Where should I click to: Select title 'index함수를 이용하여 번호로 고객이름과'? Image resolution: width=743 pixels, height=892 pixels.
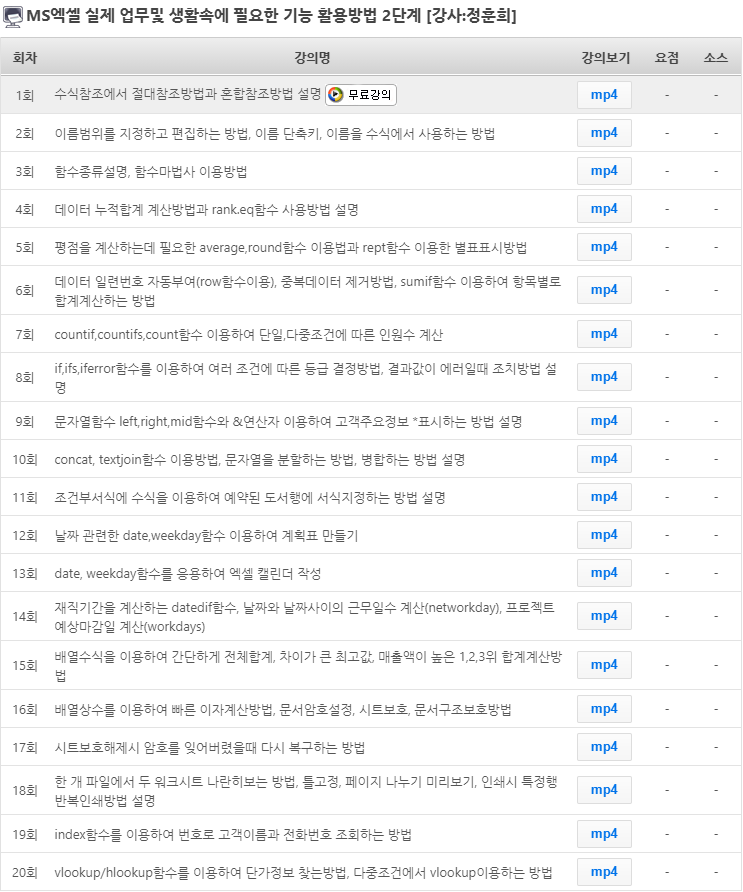tap(233, 835)
